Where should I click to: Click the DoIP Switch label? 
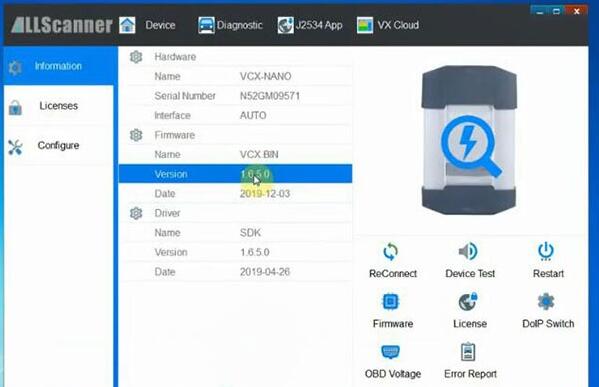click(548, 324)
